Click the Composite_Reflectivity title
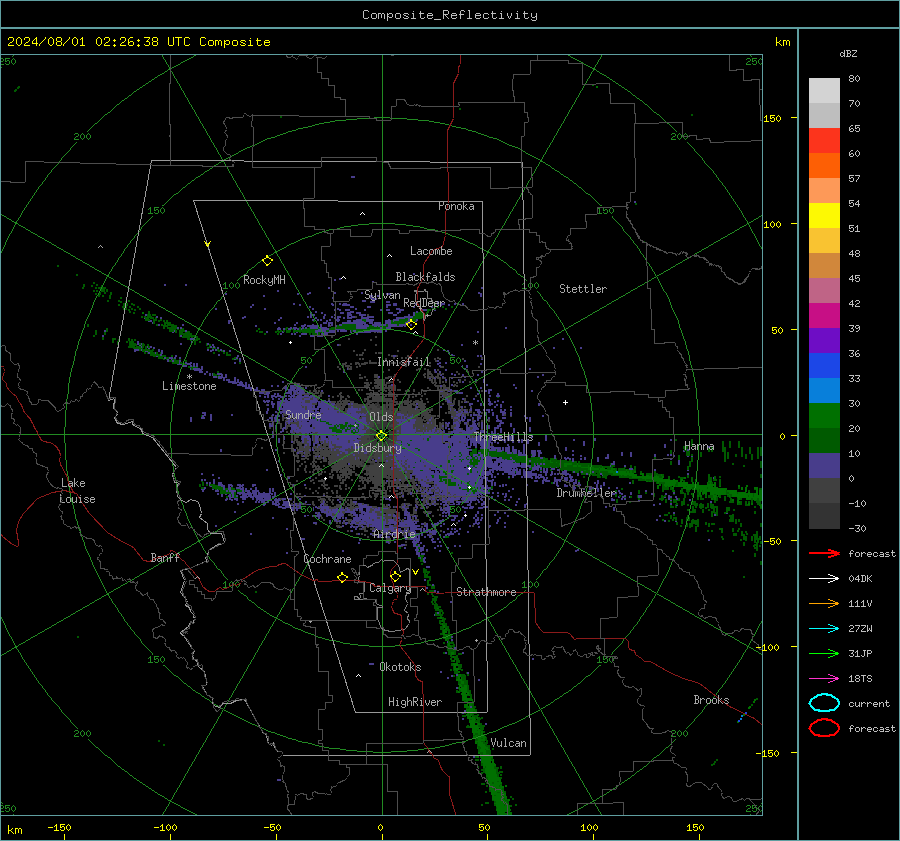 click(x=450, y=15)
